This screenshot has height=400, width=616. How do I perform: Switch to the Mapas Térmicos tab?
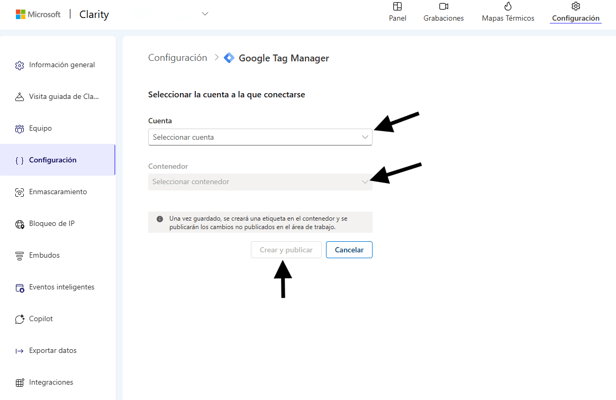click(508, 12)
